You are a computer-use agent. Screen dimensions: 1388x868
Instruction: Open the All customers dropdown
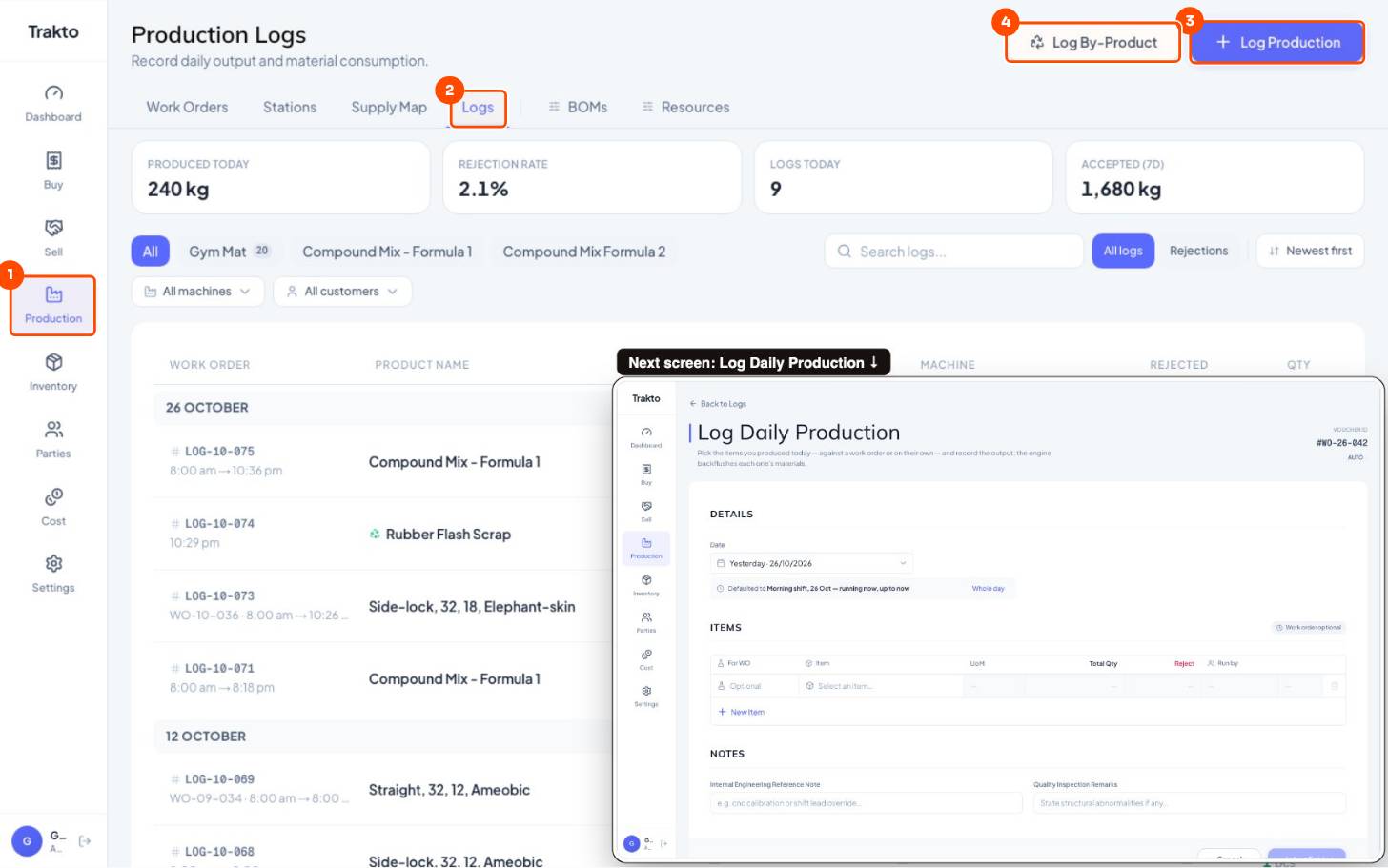(x=342, y=292)
